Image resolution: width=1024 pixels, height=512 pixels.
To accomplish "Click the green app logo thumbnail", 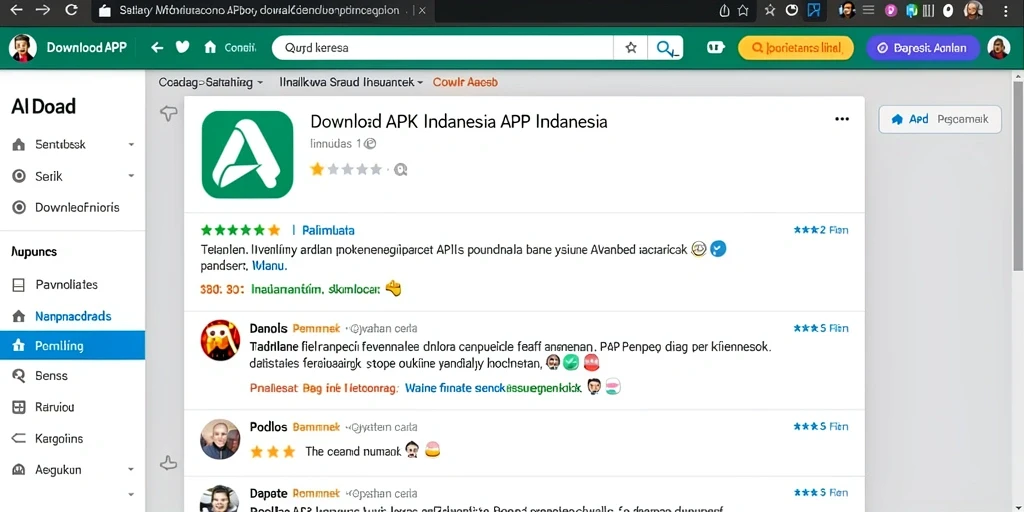I will tap(248, 154).
